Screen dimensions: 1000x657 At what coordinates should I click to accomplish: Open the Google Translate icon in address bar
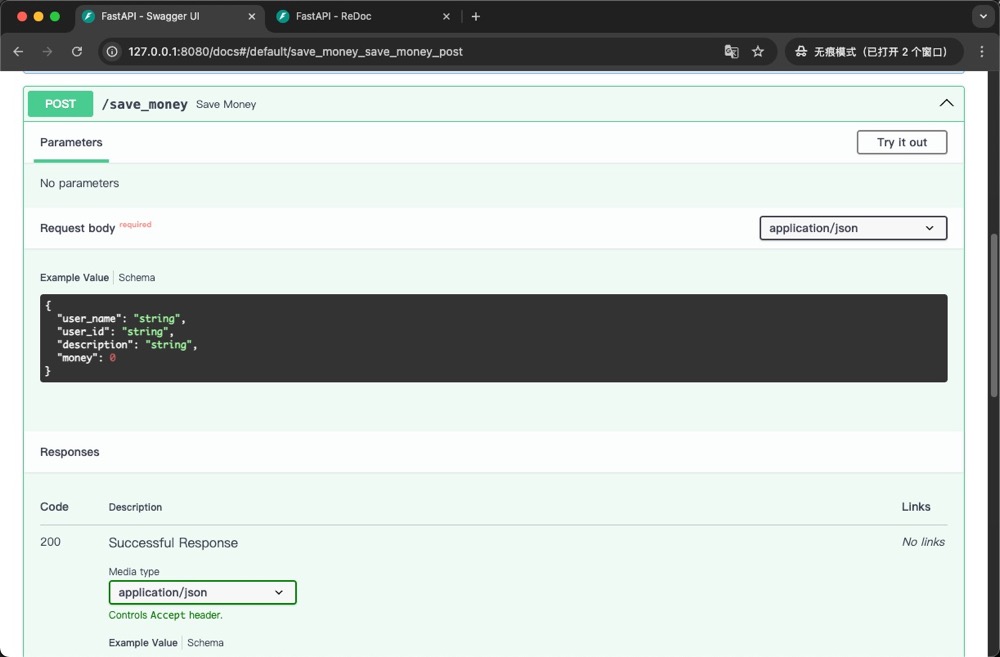pyautogui.click(x=731, y=51)
